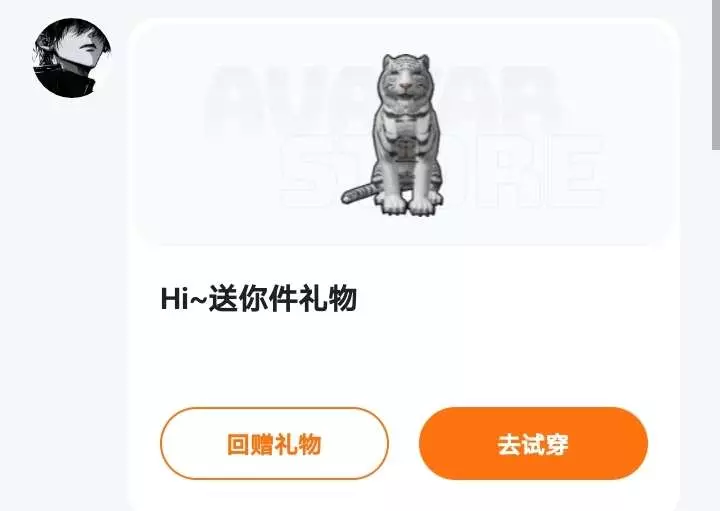This screenshot has width=720, height=511.
Task: Tap the white tiger gift image
Action: (x=393, y=135)
